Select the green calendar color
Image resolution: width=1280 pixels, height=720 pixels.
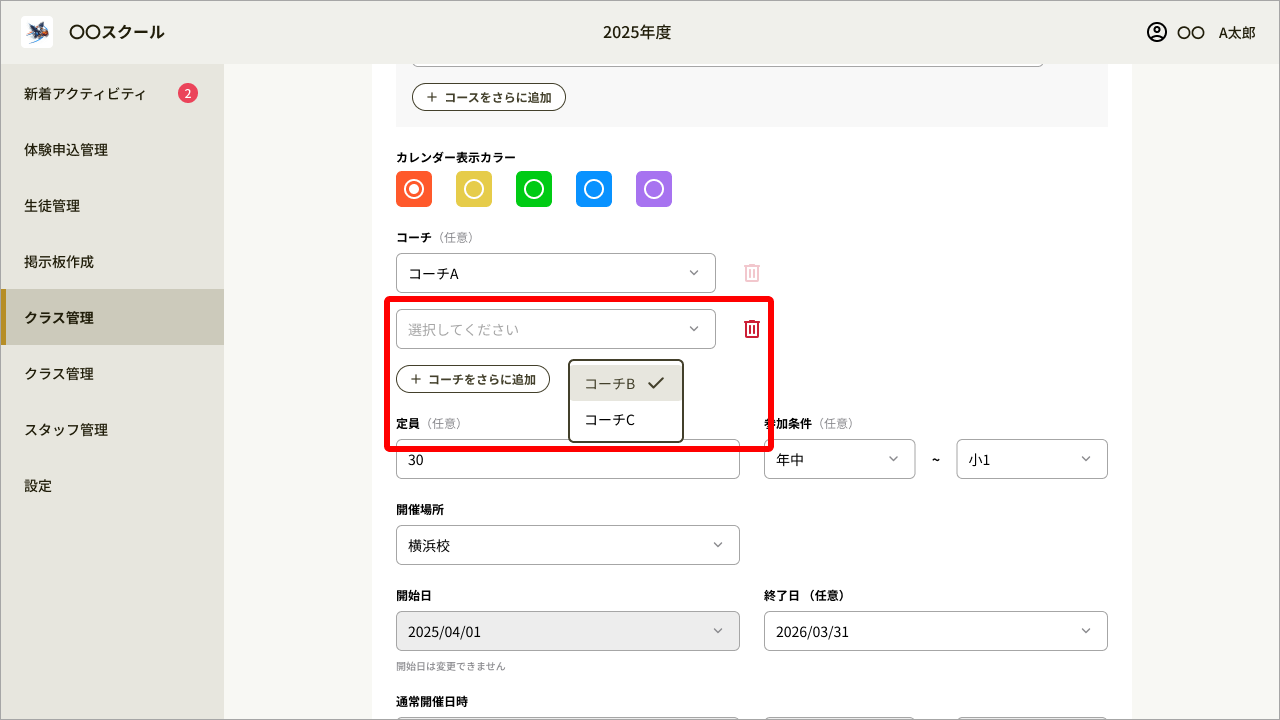534,189
